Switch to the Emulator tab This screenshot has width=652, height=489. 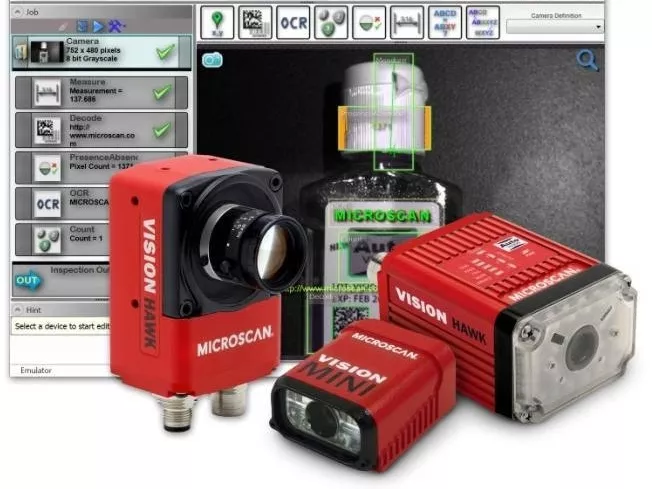click(x=36, y=370)
